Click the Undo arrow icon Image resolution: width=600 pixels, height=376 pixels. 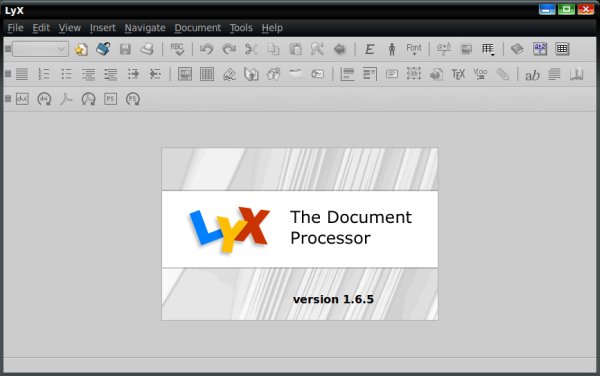coord(207,49)
